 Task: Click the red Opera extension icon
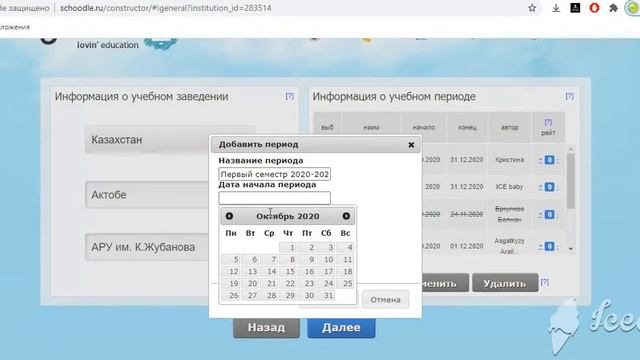(594, 8)
